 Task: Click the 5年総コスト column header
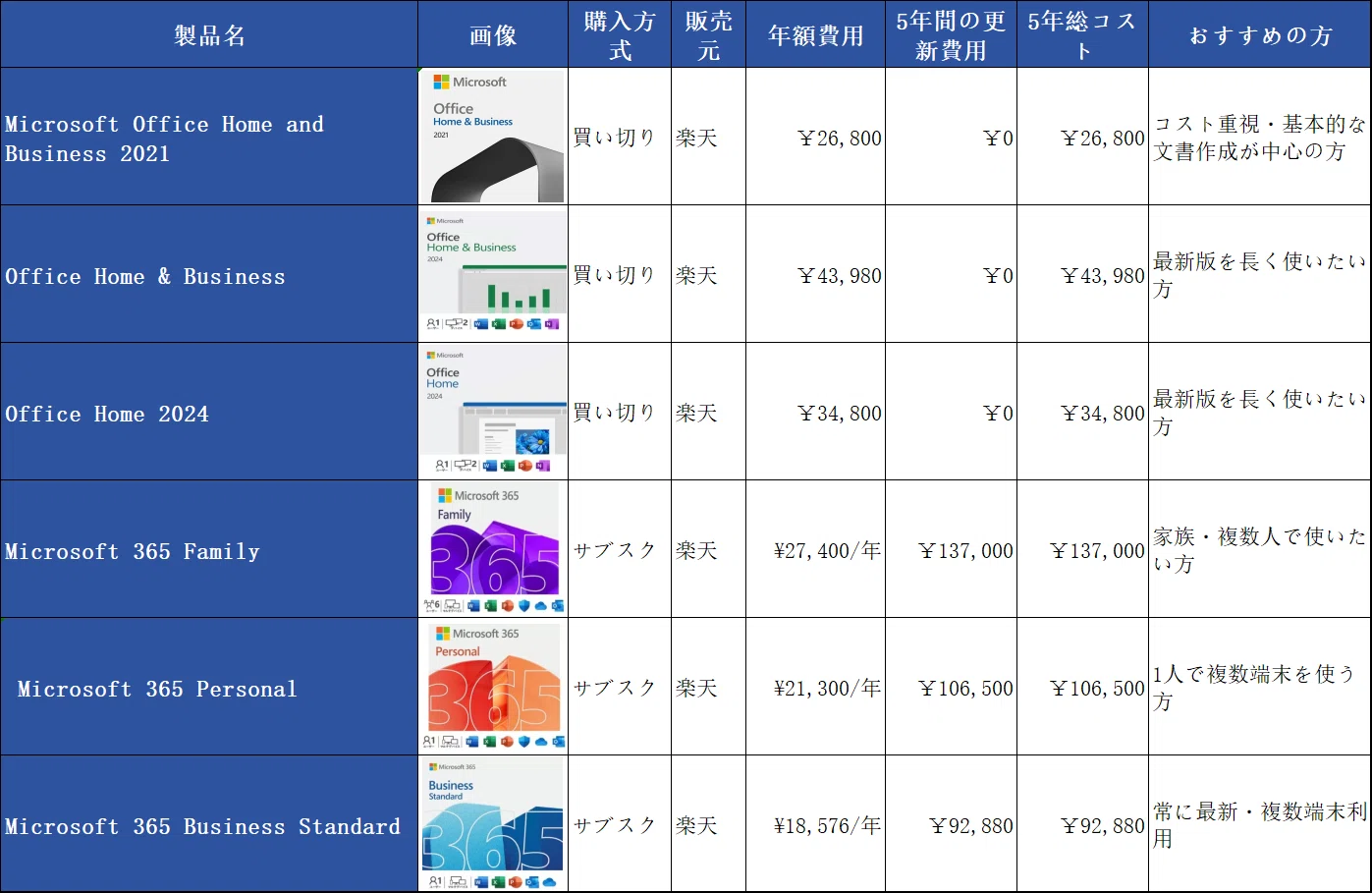[1082, 34]
